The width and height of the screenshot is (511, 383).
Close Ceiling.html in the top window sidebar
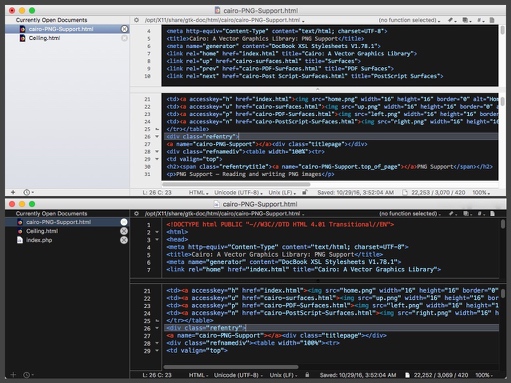pyautogui.click(x=124, y=38)
